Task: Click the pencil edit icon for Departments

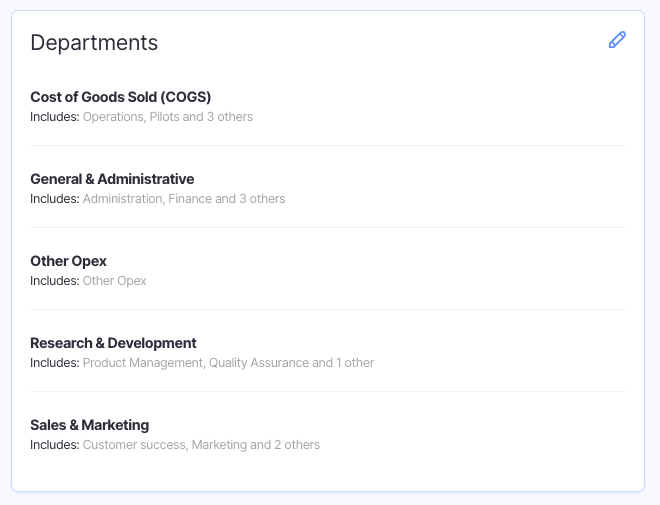Action: (617, 40)
